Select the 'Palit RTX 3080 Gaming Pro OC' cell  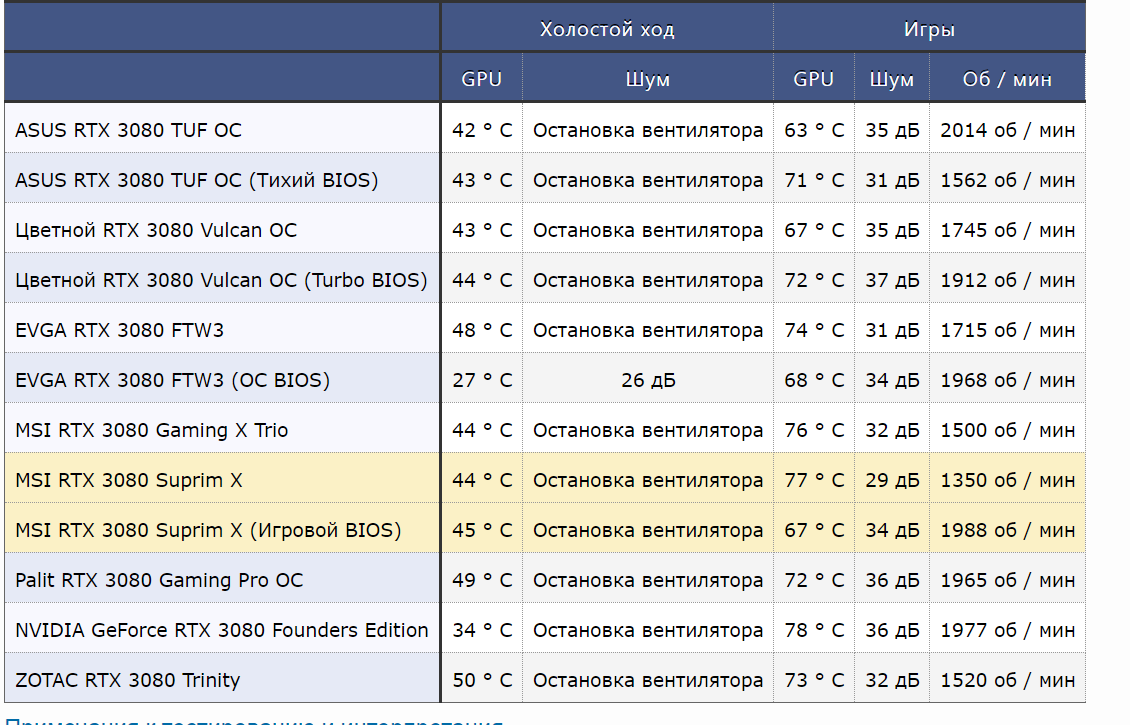[159, 580]
